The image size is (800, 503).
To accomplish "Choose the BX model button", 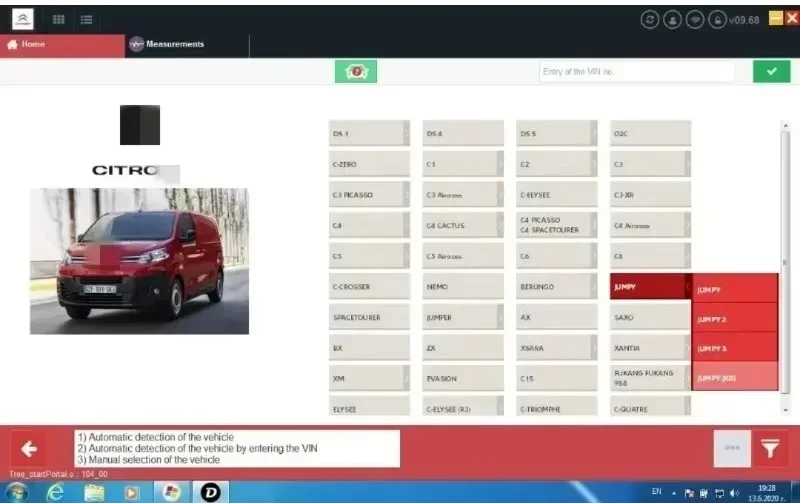I will pyautogui.click(x=369, y=348).
